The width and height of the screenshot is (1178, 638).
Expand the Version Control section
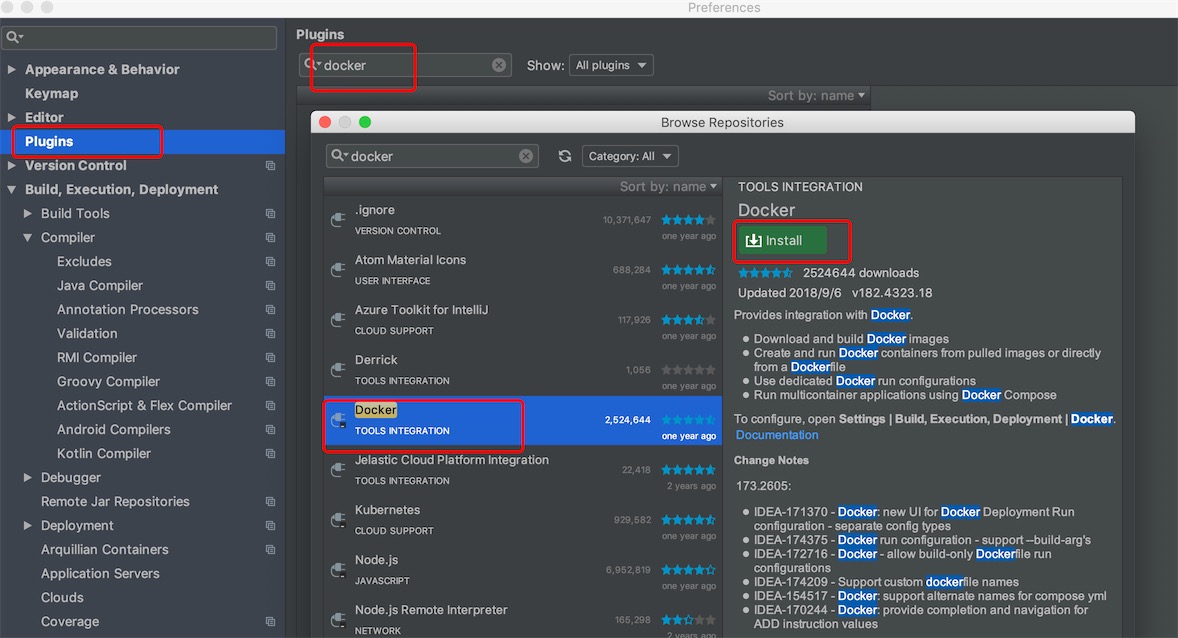[x=12, y=165]
